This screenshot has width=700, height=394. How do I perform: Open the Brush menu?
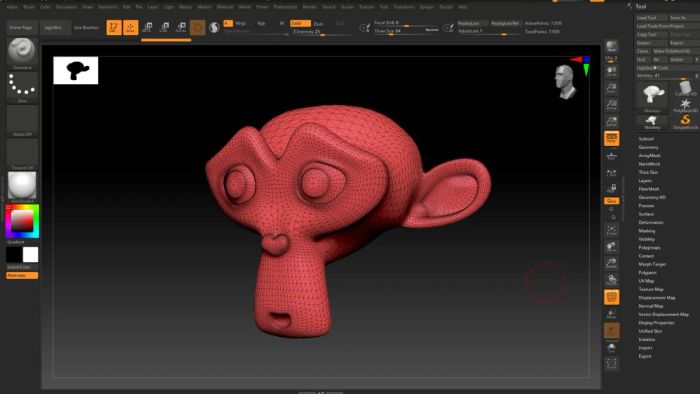tap(29, 7)
